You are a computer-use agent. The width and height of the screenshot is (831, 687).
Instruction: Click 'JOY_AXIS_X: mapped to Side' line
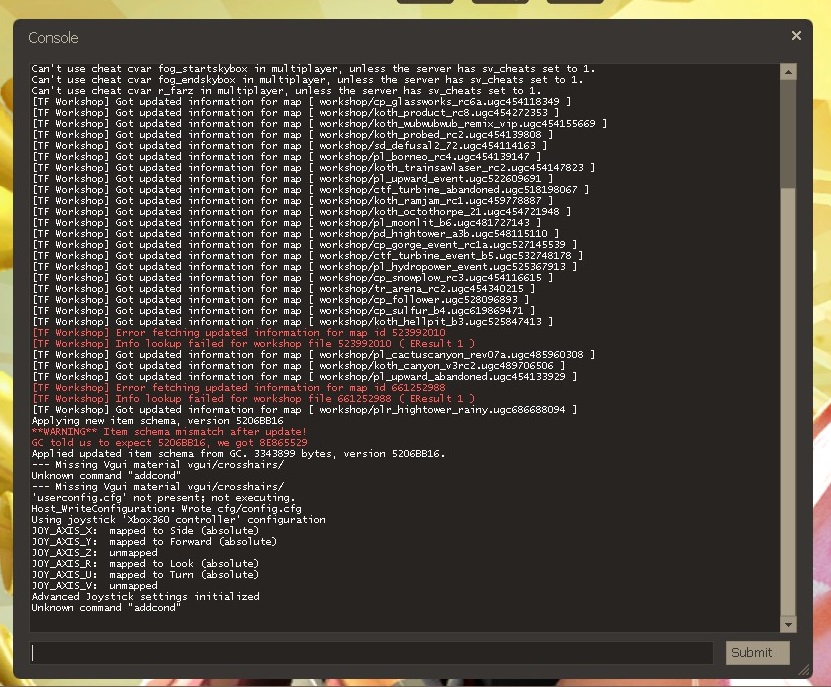[x=145, y=531]
